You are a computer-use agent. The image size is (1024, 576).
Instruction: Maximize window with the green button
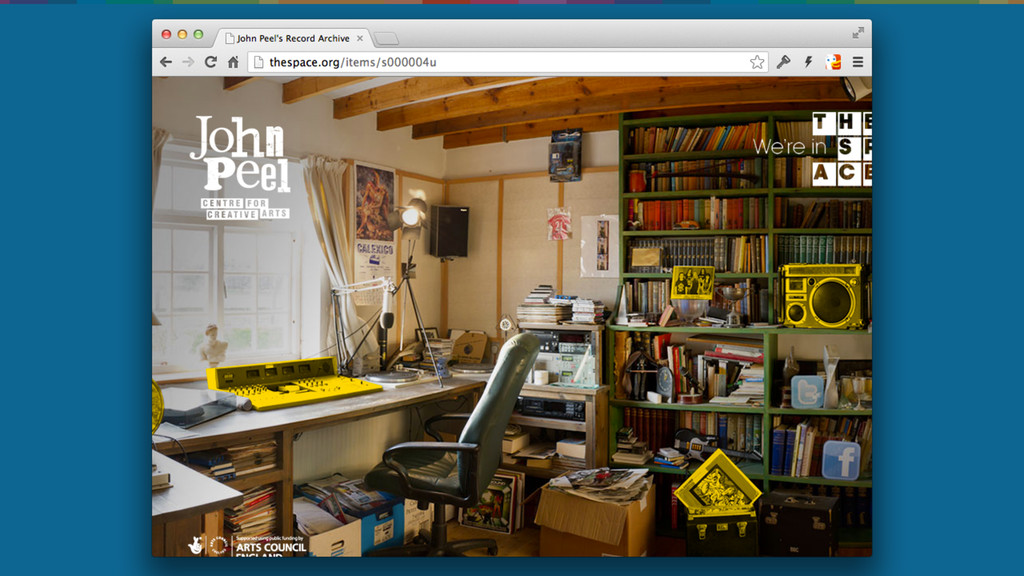tap(199, 35)
